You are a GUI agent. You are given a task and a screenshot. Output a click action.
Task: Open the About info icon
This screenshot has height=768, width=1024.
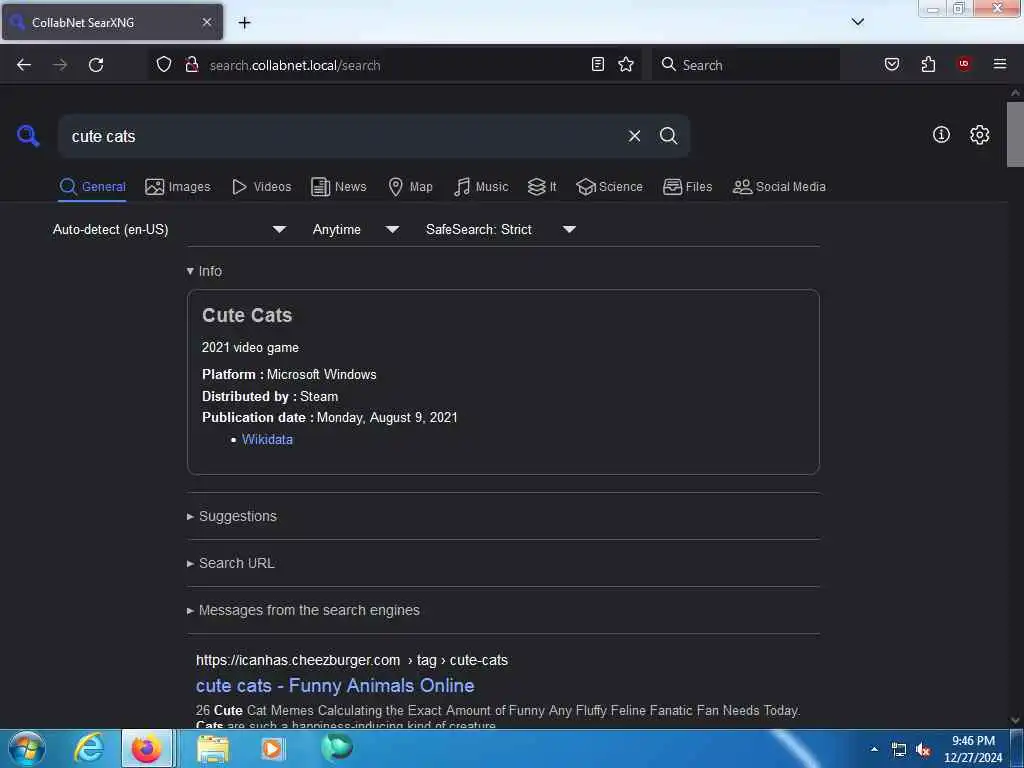pyautogui.click(x=940, y=135)
